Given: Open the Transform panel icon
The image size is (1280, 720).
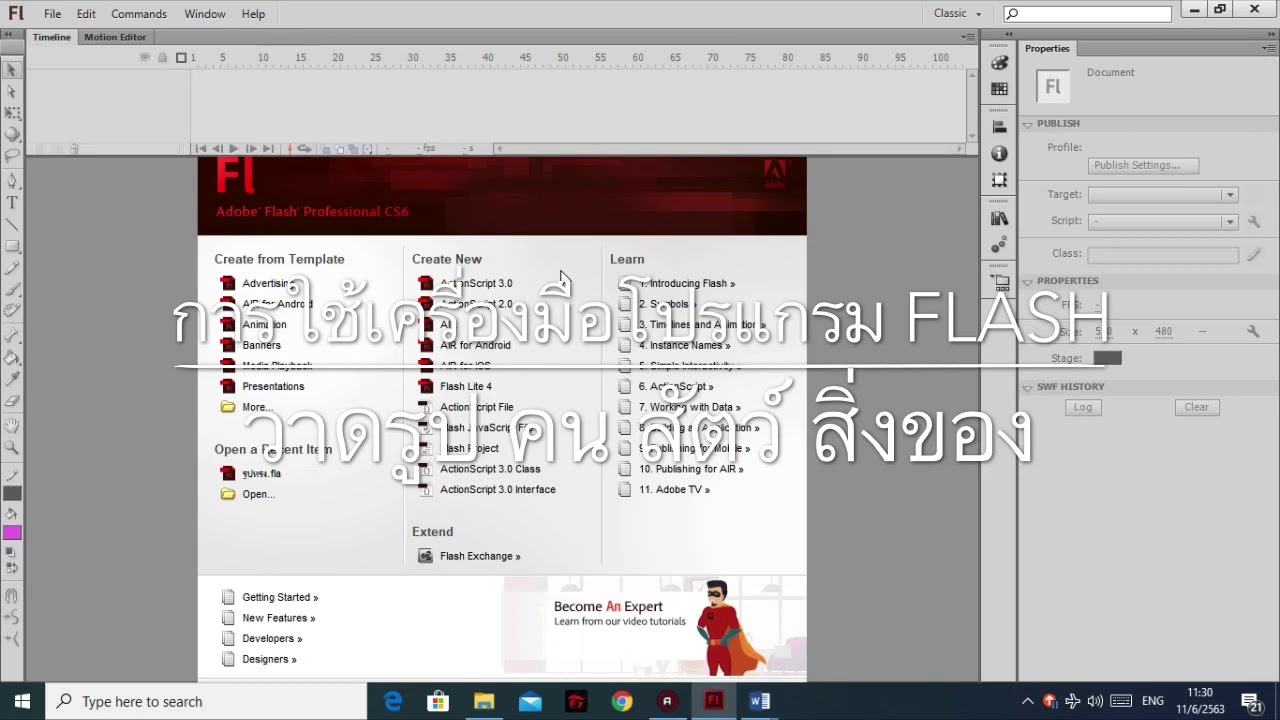Looking at the screenshot, I should [x=999, y=179].
